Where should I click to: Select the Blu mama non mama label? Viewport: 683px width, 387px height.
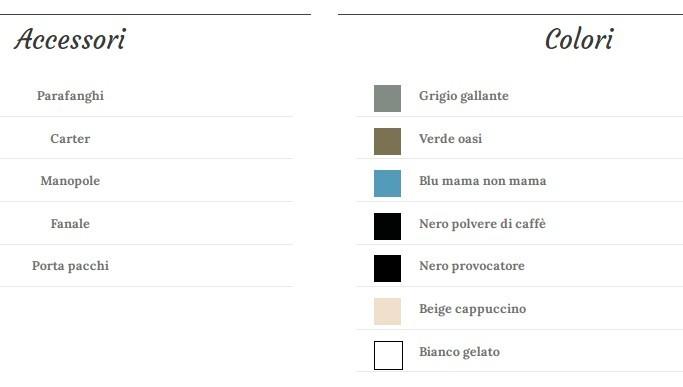pos(482,181)
